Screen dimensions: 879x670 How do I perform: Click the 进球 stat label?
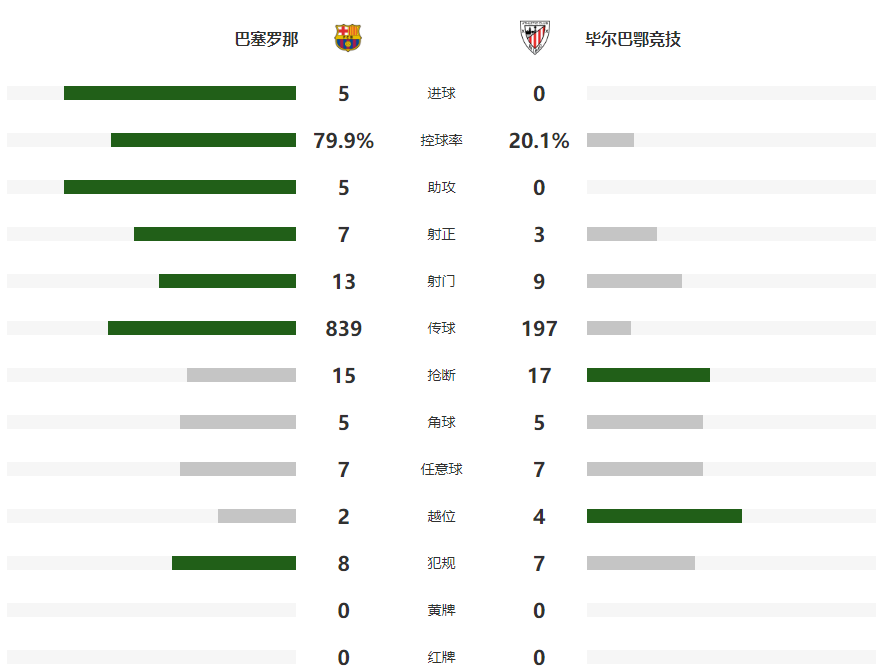coord(441,93)
